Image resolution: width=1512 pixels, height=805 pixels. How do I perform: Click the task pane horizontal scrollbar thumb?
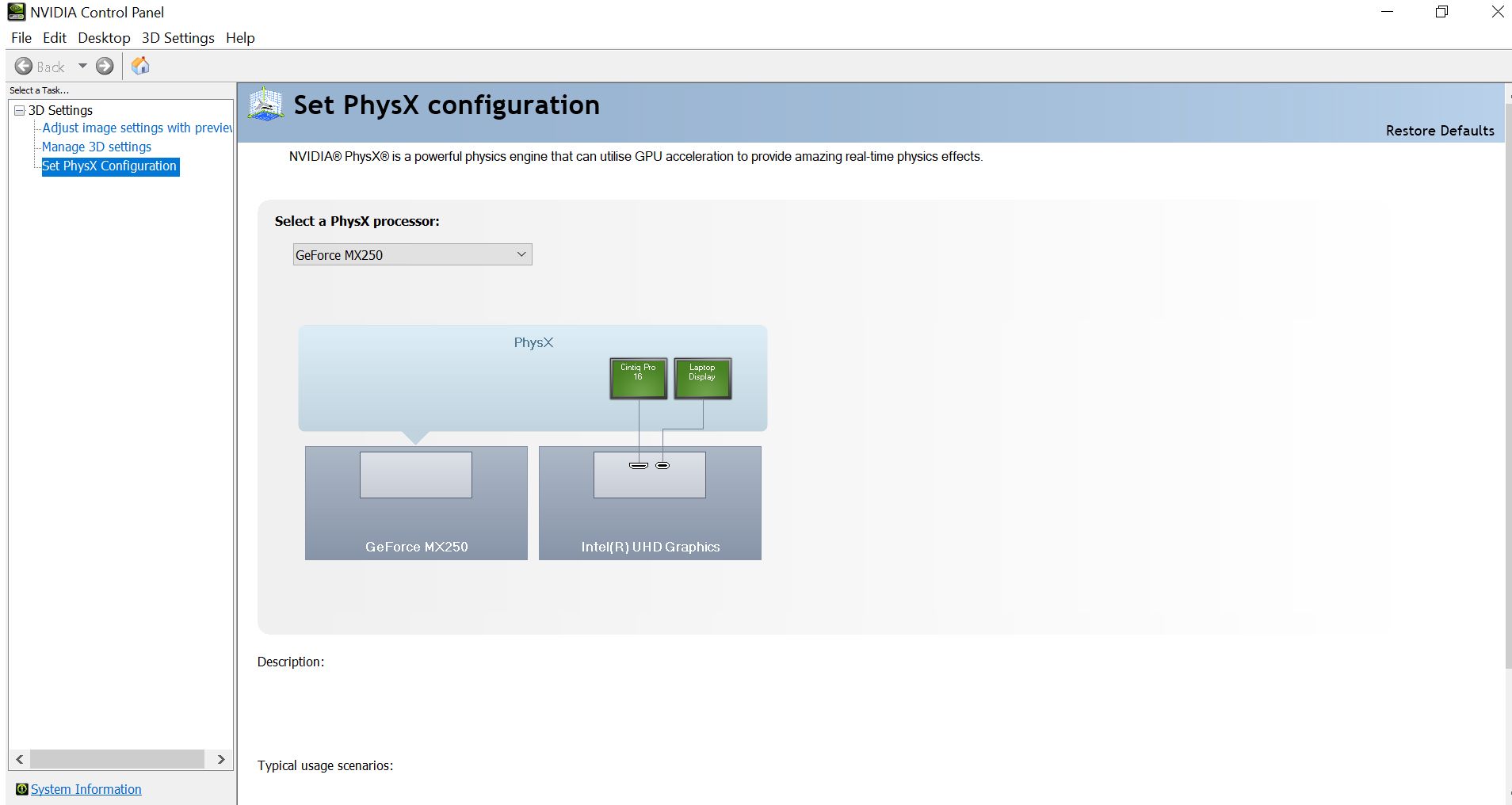click(x=117, y=759)
